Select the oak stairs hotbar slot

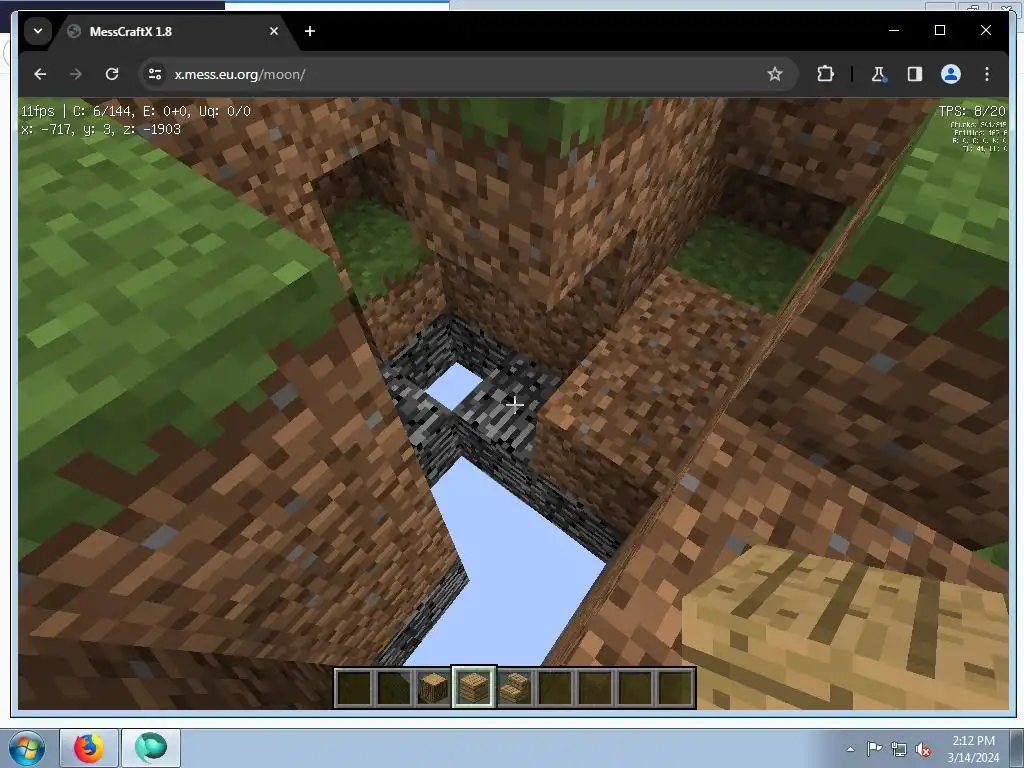[x=515, y=688]
